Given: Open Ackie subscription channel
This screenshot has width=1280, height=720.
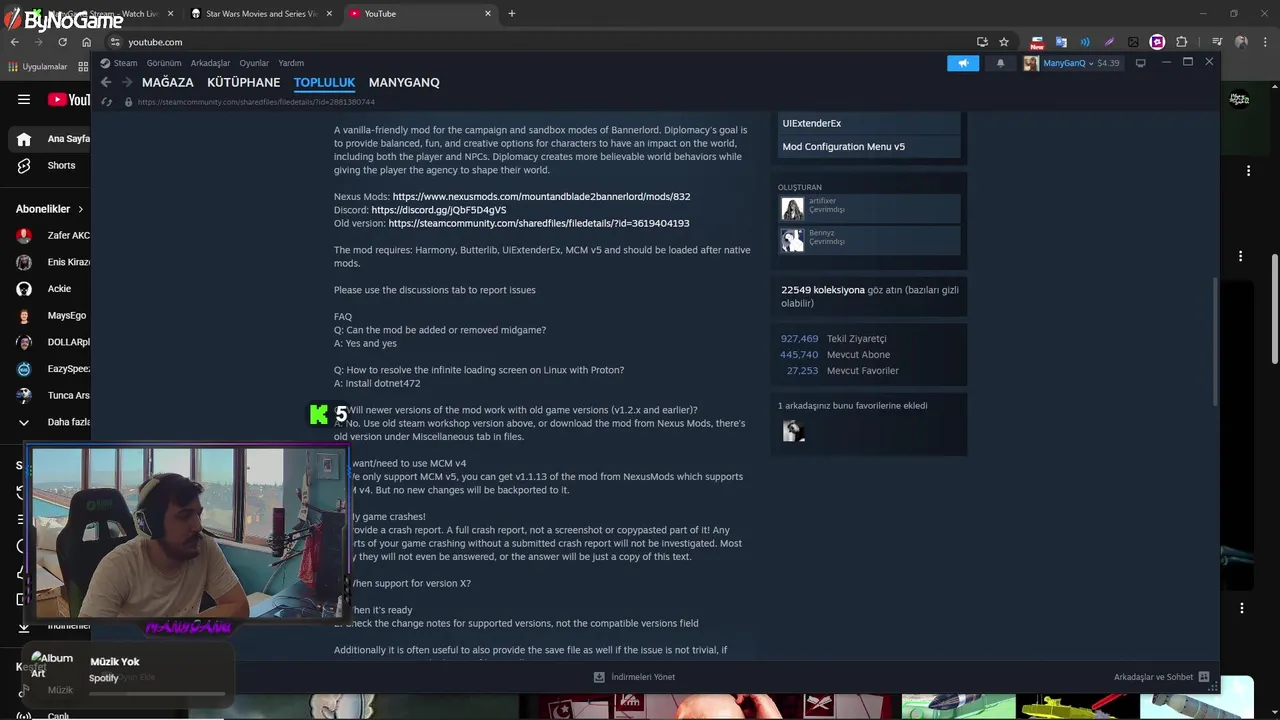Looking at the screenshot, I should click(x=52, y=289).
